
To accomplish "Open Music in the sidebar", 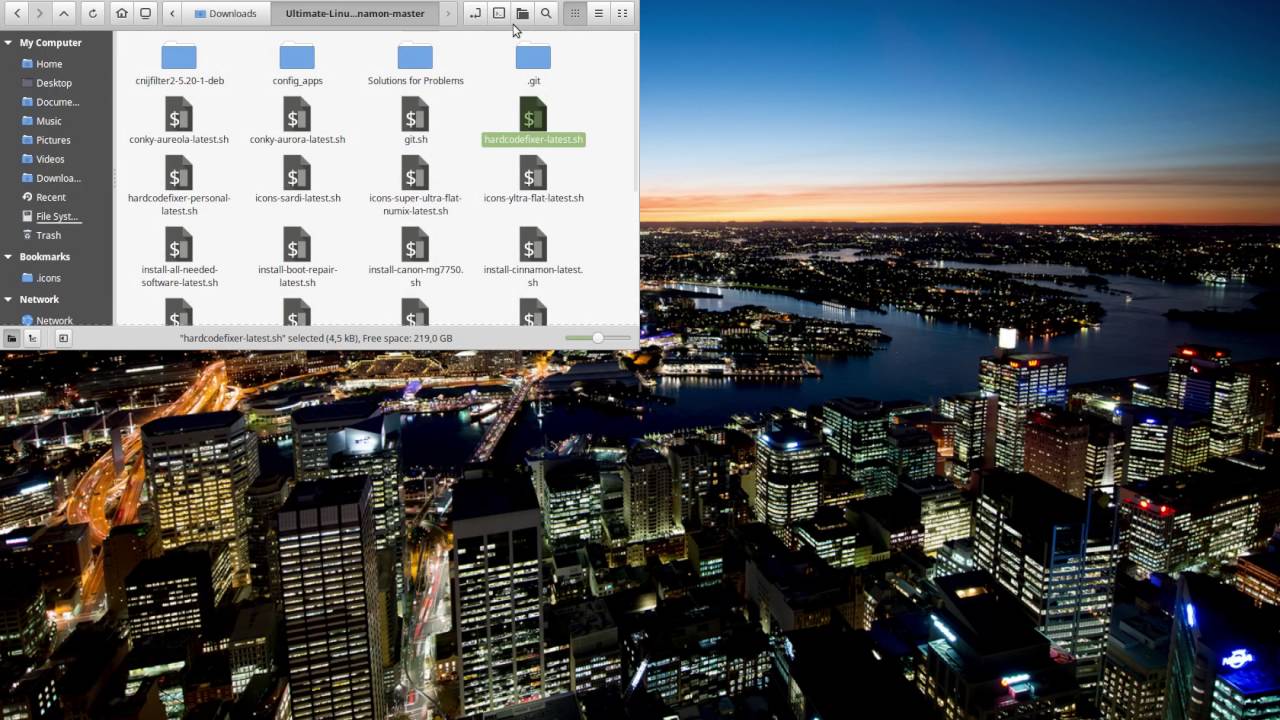I will pyautogui.click(x=48, y=121).
